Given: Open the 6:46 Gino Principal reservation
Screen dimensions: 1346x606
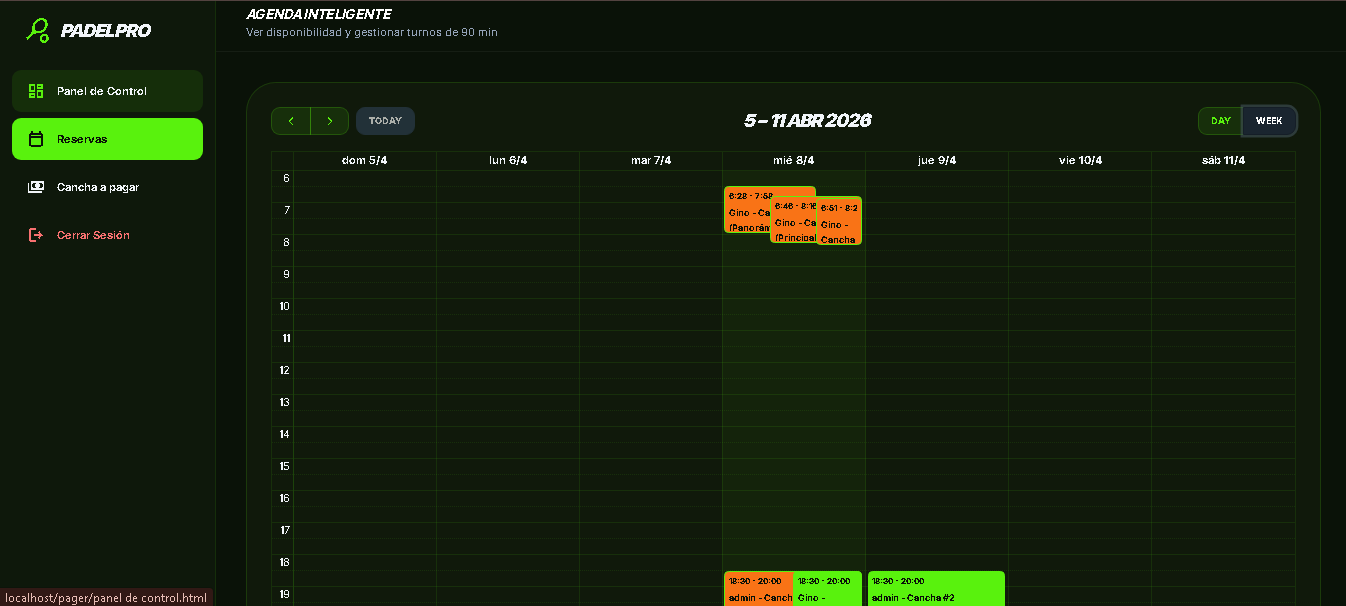Looking at the screenshot, I should point(793,220).
